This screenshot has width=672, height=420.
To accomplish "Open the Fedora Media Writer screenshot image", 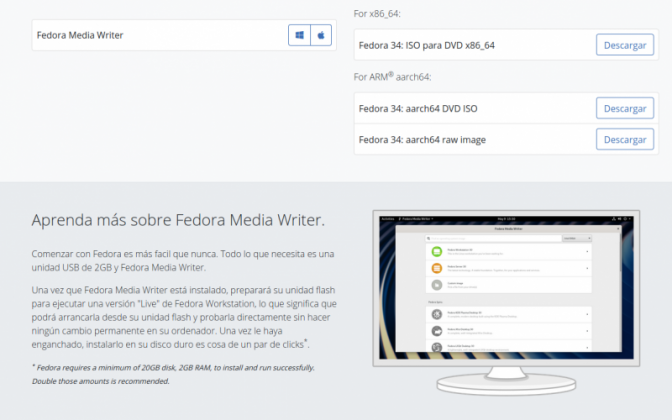I will [x=506, y=302].
